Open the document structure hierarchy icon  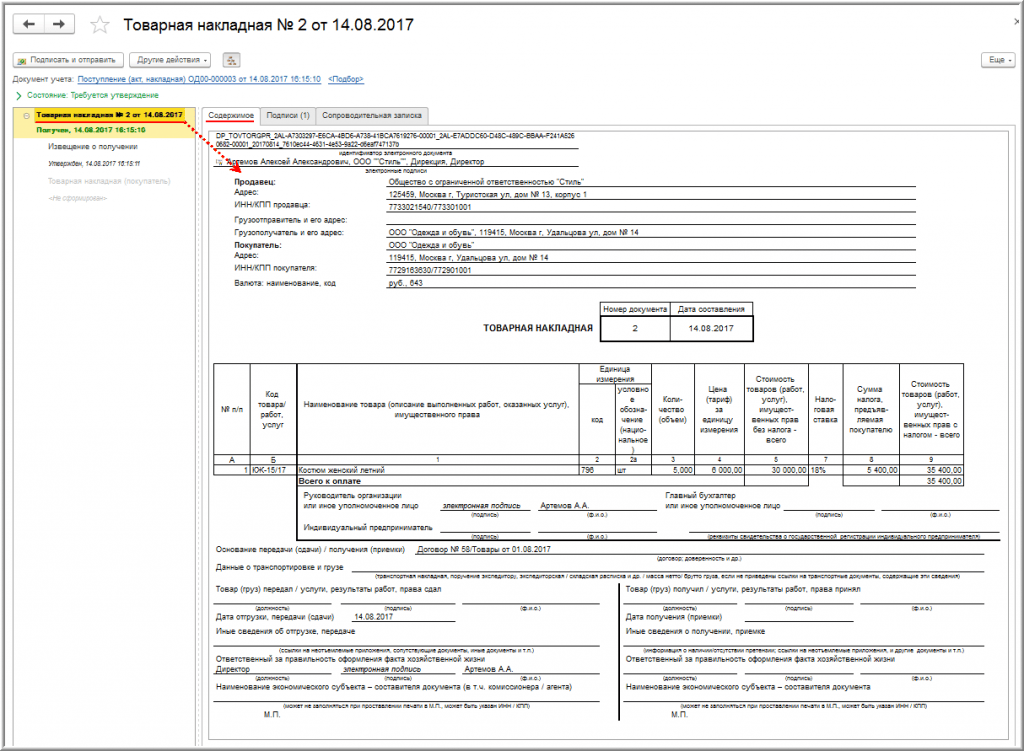click(233, 60)
